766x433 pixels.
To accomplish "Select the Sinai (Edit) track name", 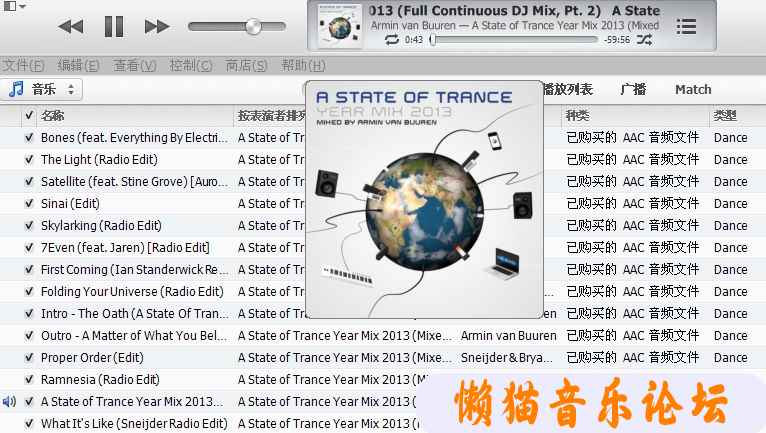I will coord(70,204).
